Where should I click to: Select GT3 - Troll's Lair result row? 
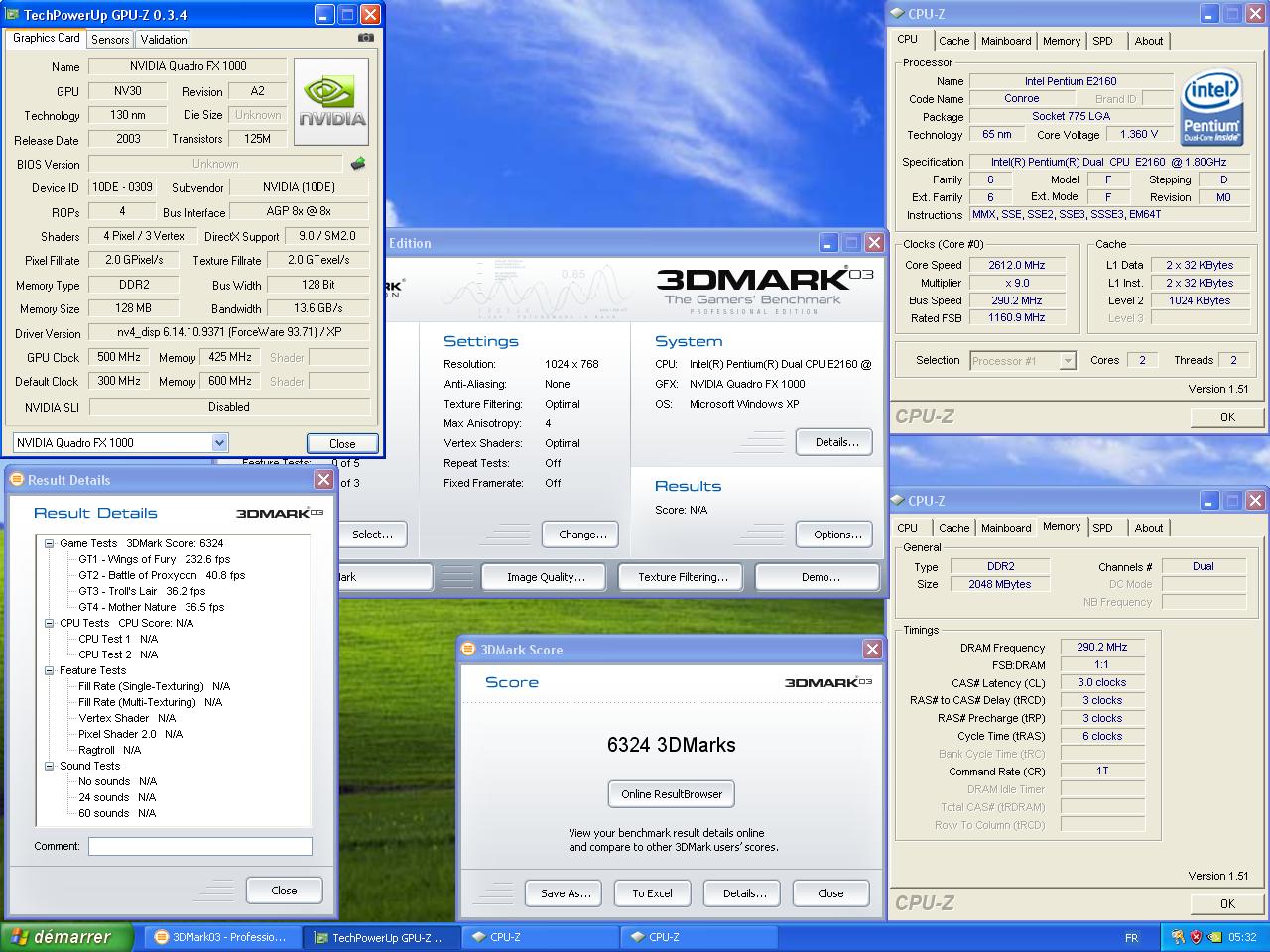click(142, 591)
